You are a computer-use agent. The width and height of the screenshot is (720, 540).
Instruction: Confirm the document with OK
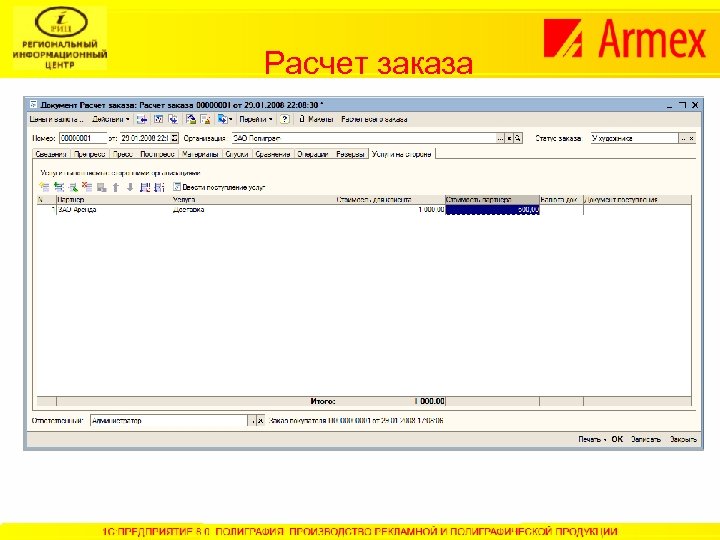[617, 439]
